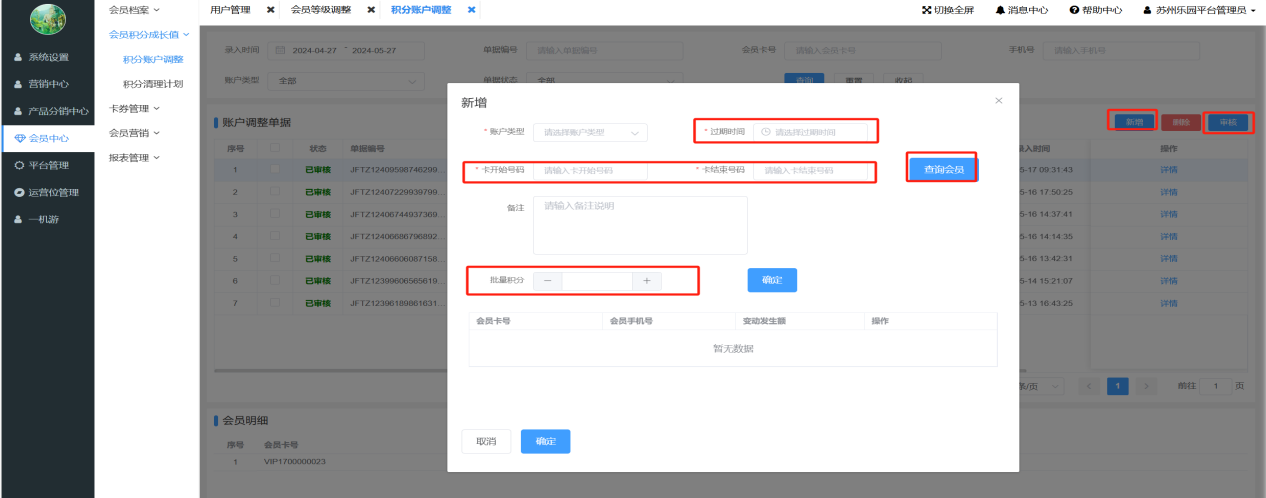Open 消息中心 notifications

pyautogui.click(x=1022, y=10)
